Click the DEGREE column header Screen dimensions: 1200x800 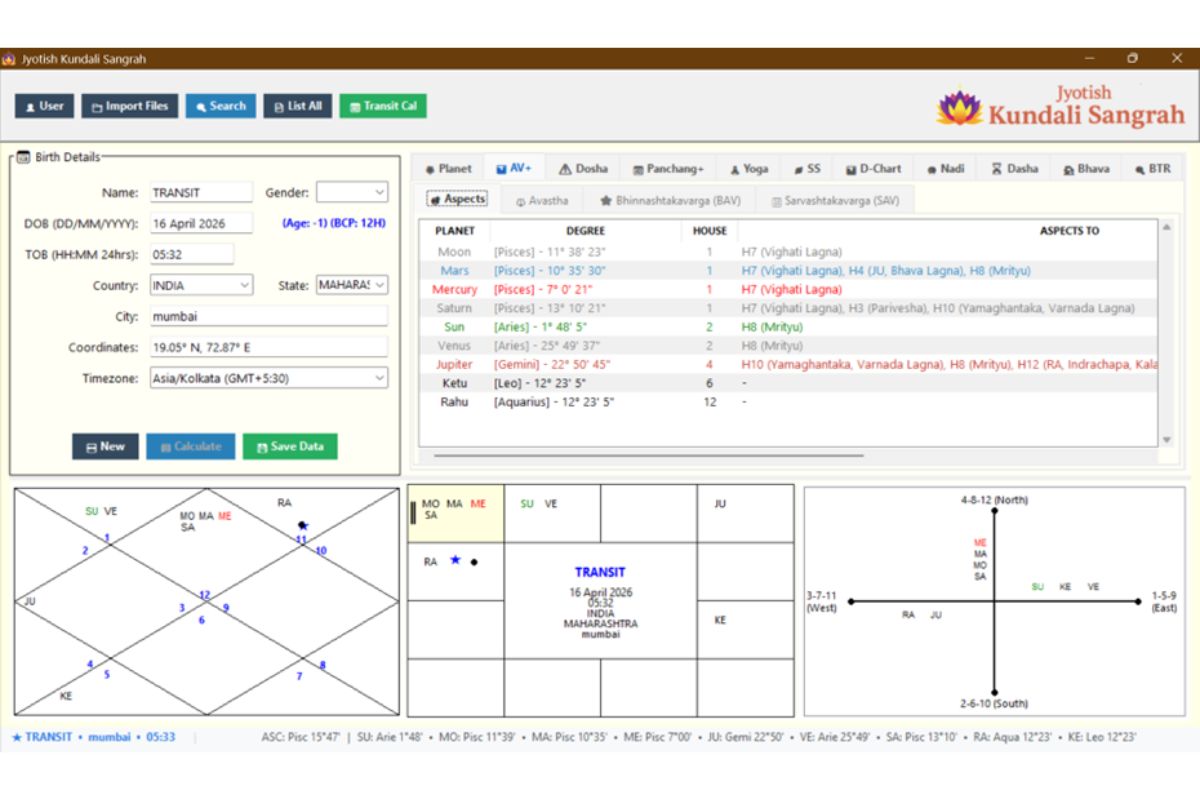585,231
